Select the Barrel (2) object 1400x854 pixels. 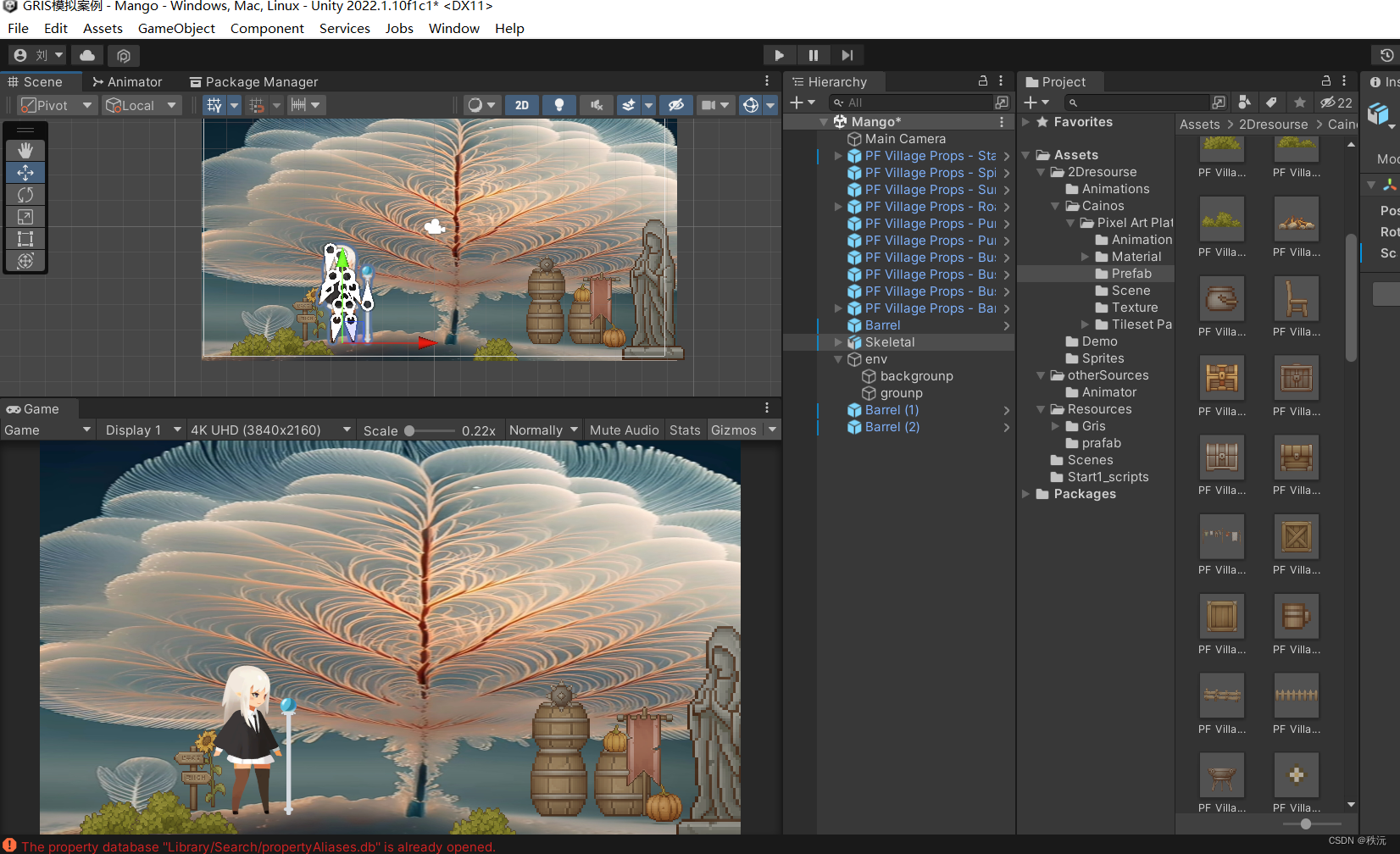tap(892, 427)
